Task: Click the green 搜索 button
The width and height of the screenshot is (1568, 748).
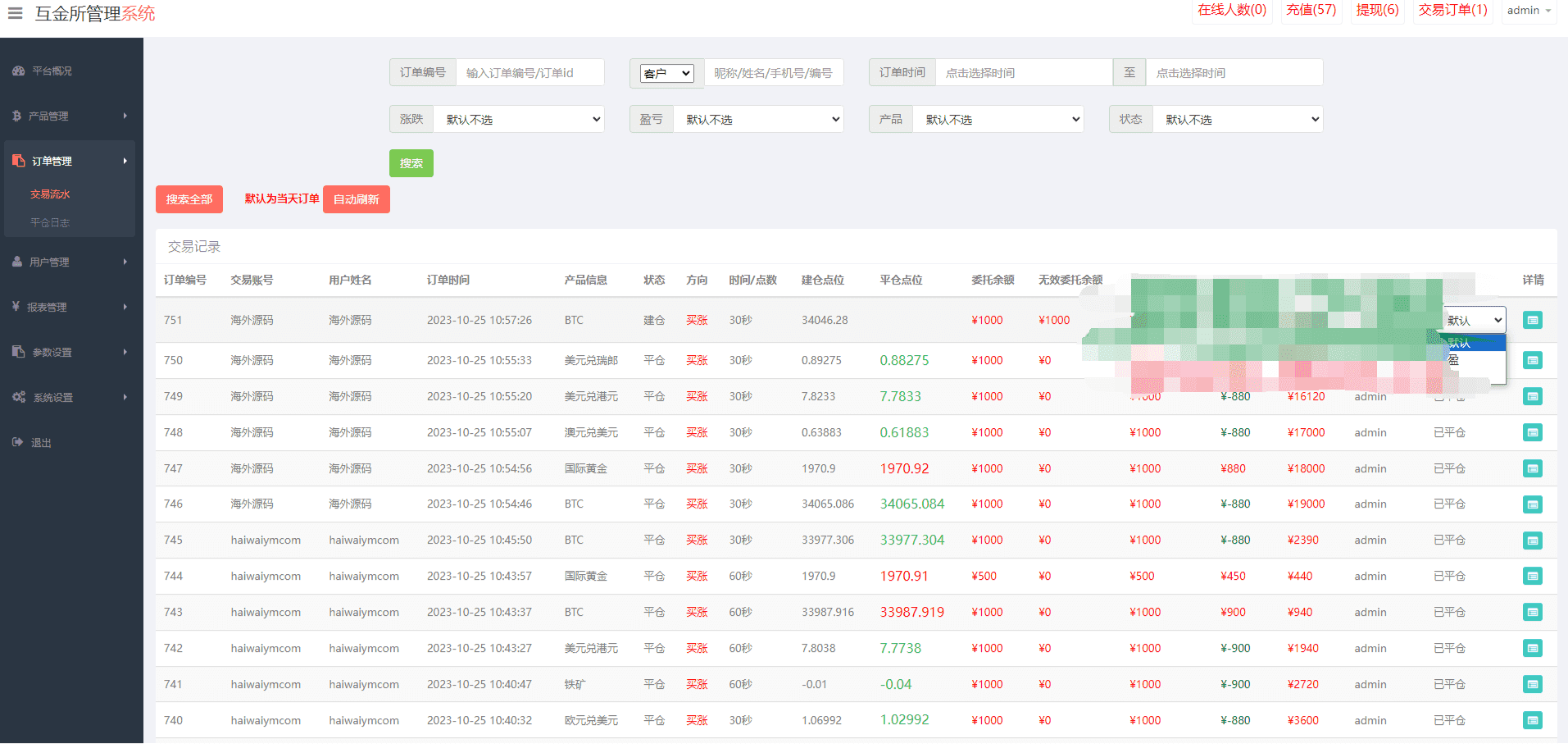Action: coord(411,163)
